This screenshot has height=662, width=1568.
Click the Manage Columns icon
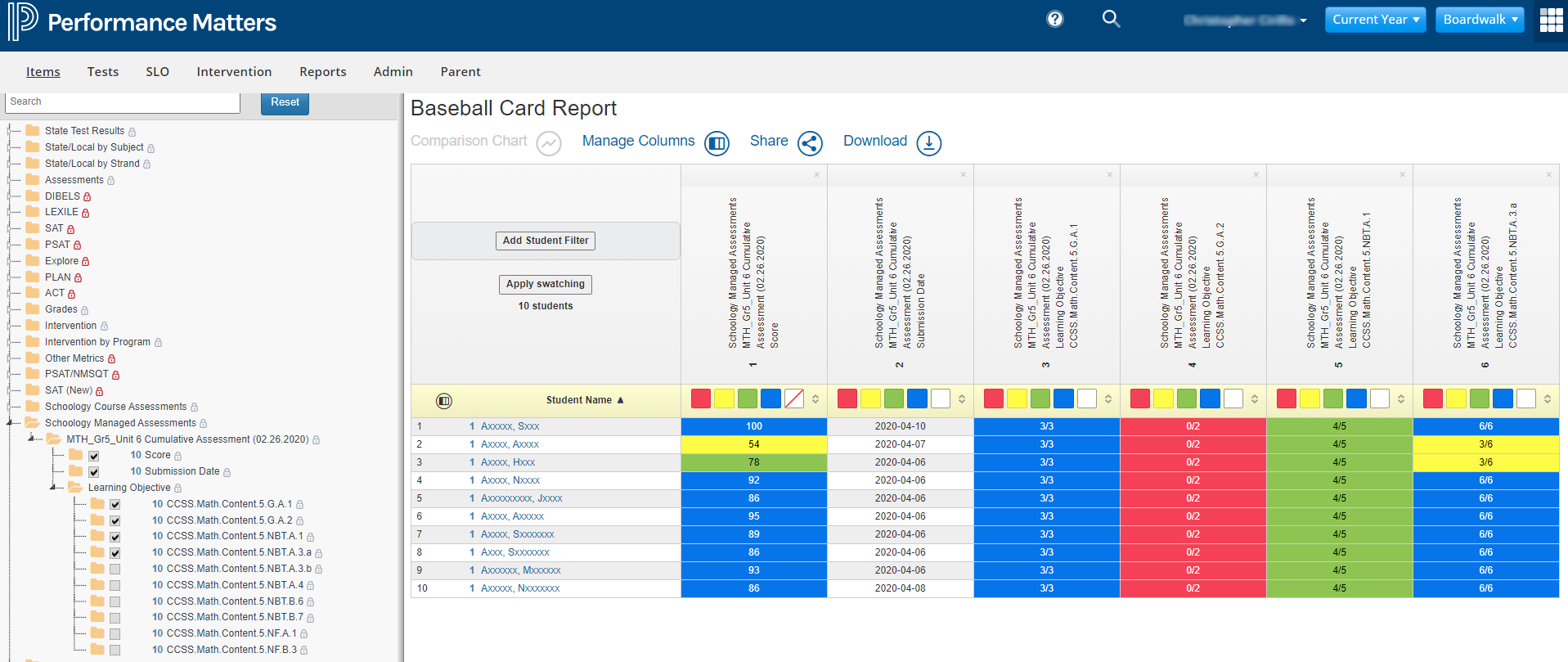click(x=717, y=143)
